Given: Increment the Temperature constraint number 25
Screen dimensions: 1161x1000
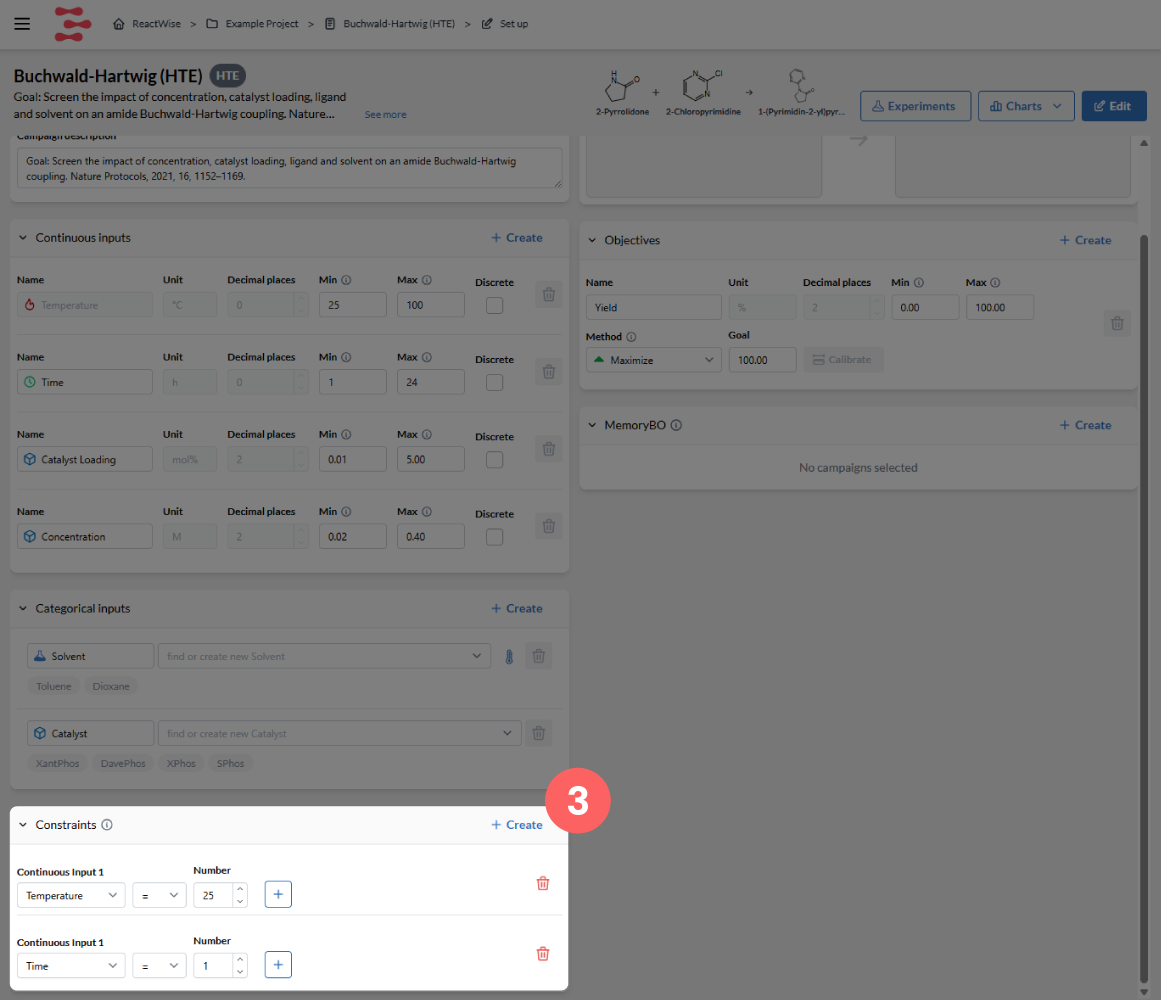Looking at the screenshot, I should (x=240, y=889).
